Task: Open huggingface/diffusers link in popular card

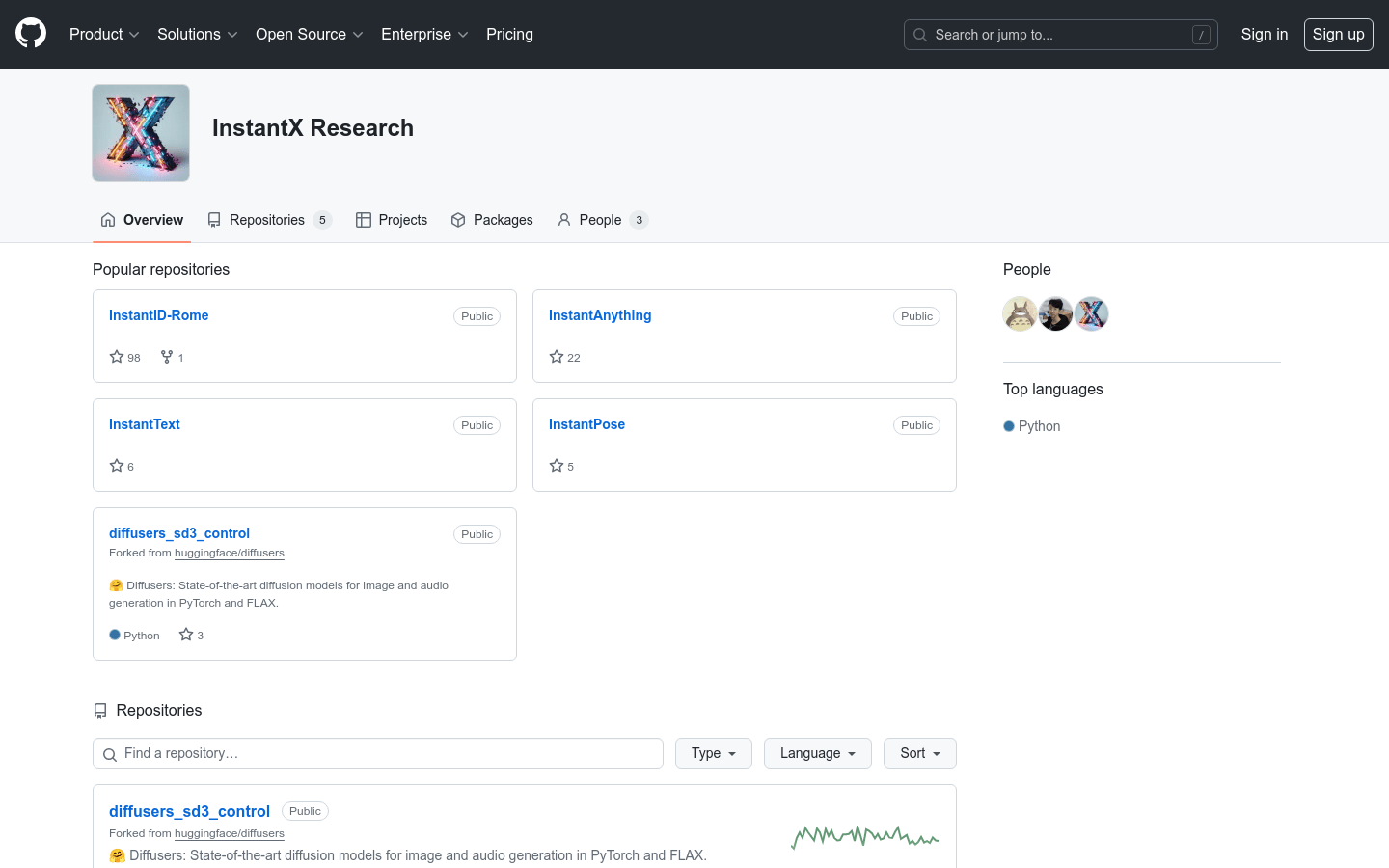Action: click(x=230, y=553)
